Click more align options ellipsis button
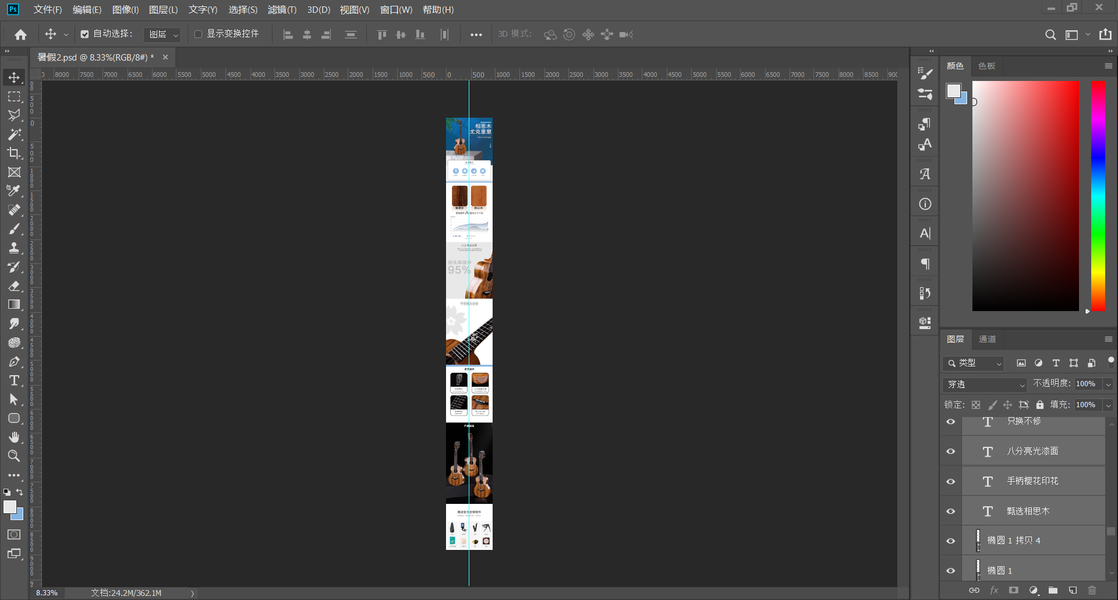 [x=476, y=34]
